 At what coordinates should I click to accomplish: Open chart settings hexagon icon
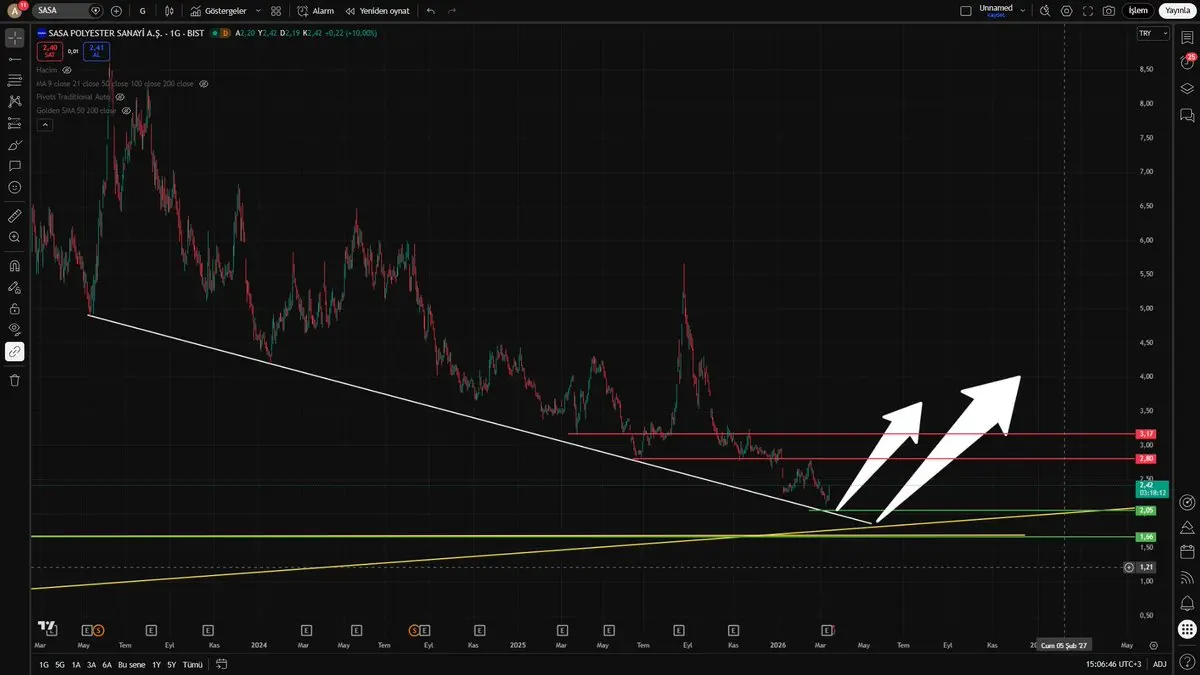(x=1067, y=10)
